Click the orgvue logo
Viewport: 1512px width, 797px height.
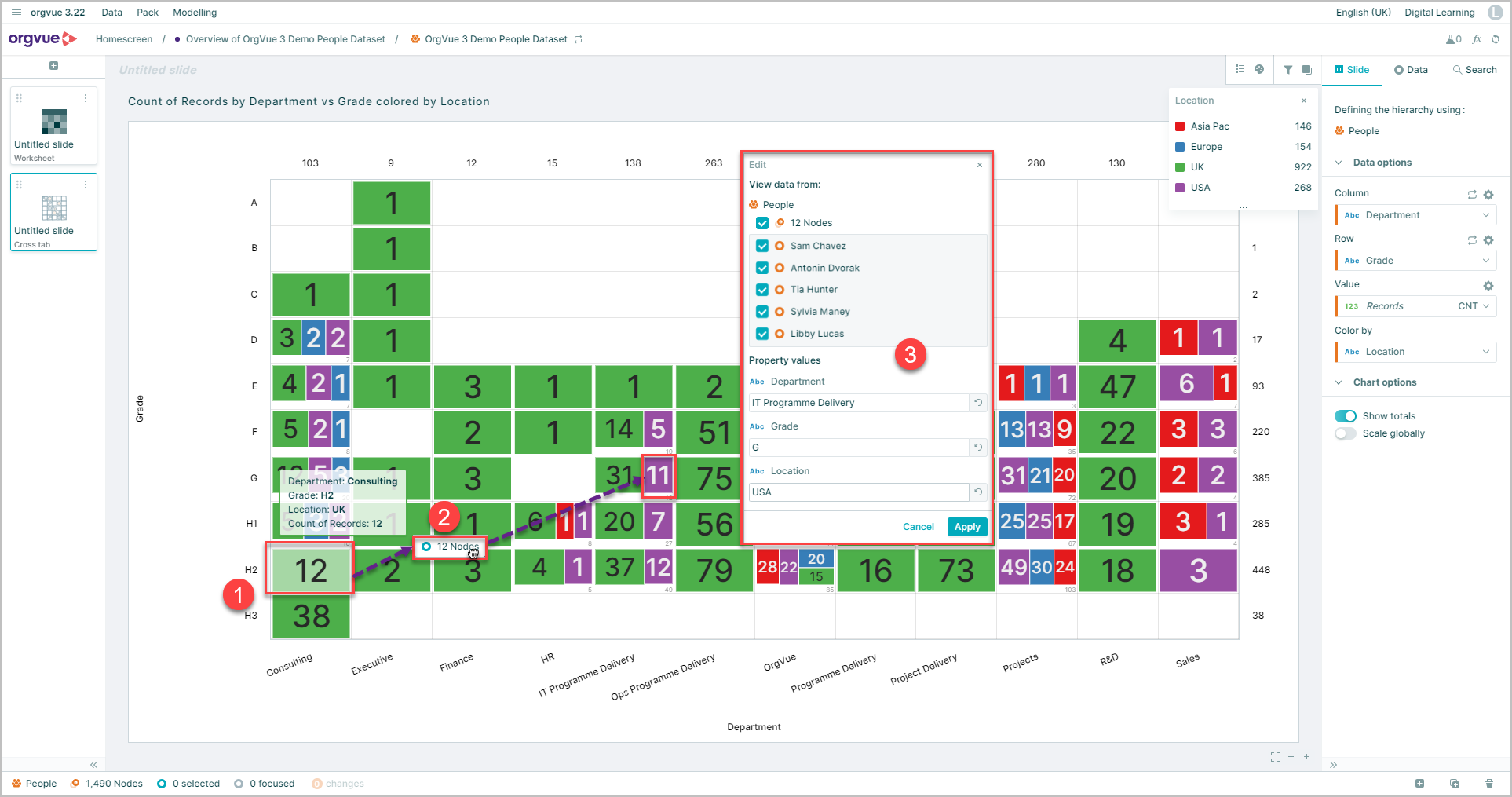click(42, 38)
